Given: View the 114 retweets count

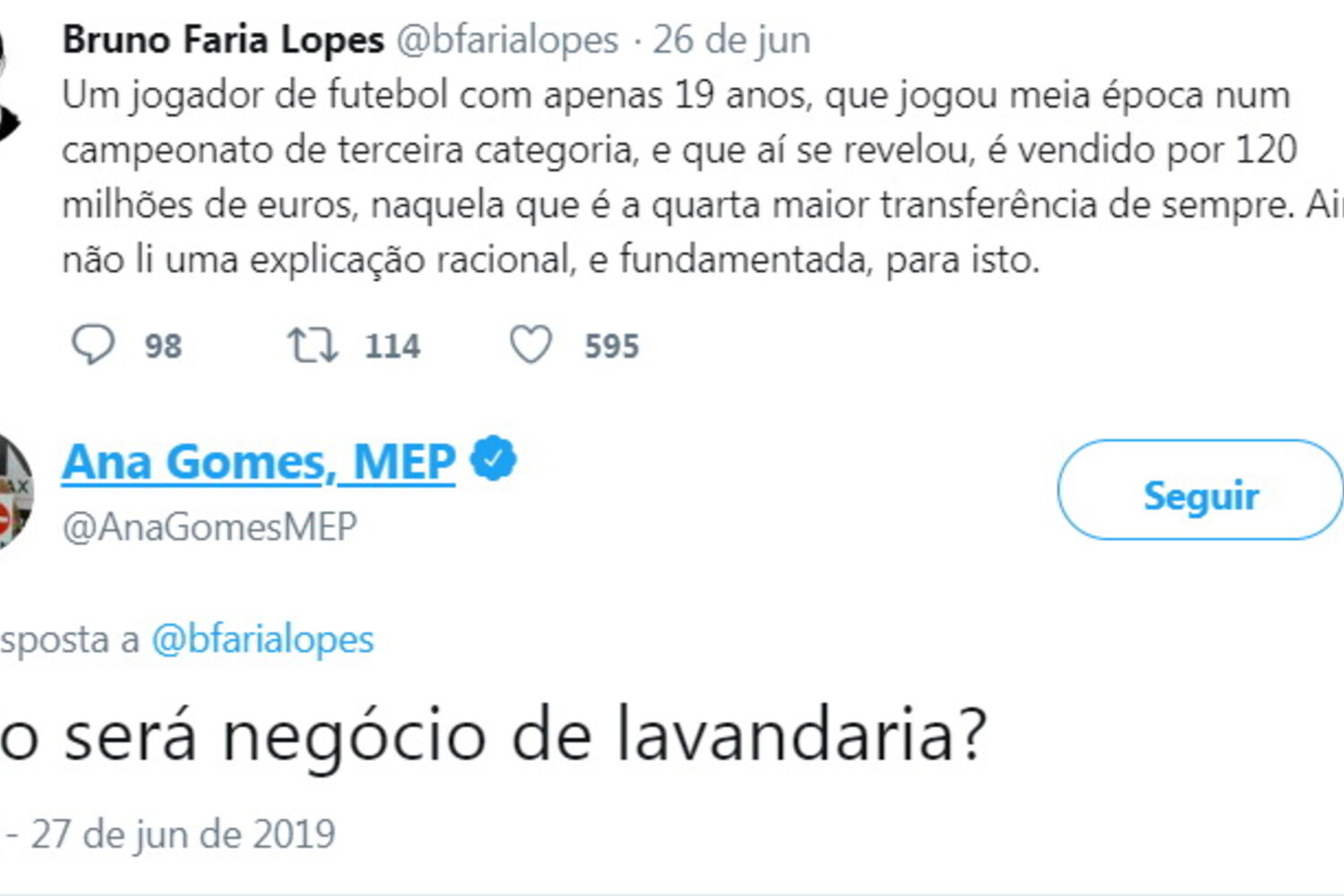Looking at the screenshot, I should pyautogui.click(x=392, y=346).
